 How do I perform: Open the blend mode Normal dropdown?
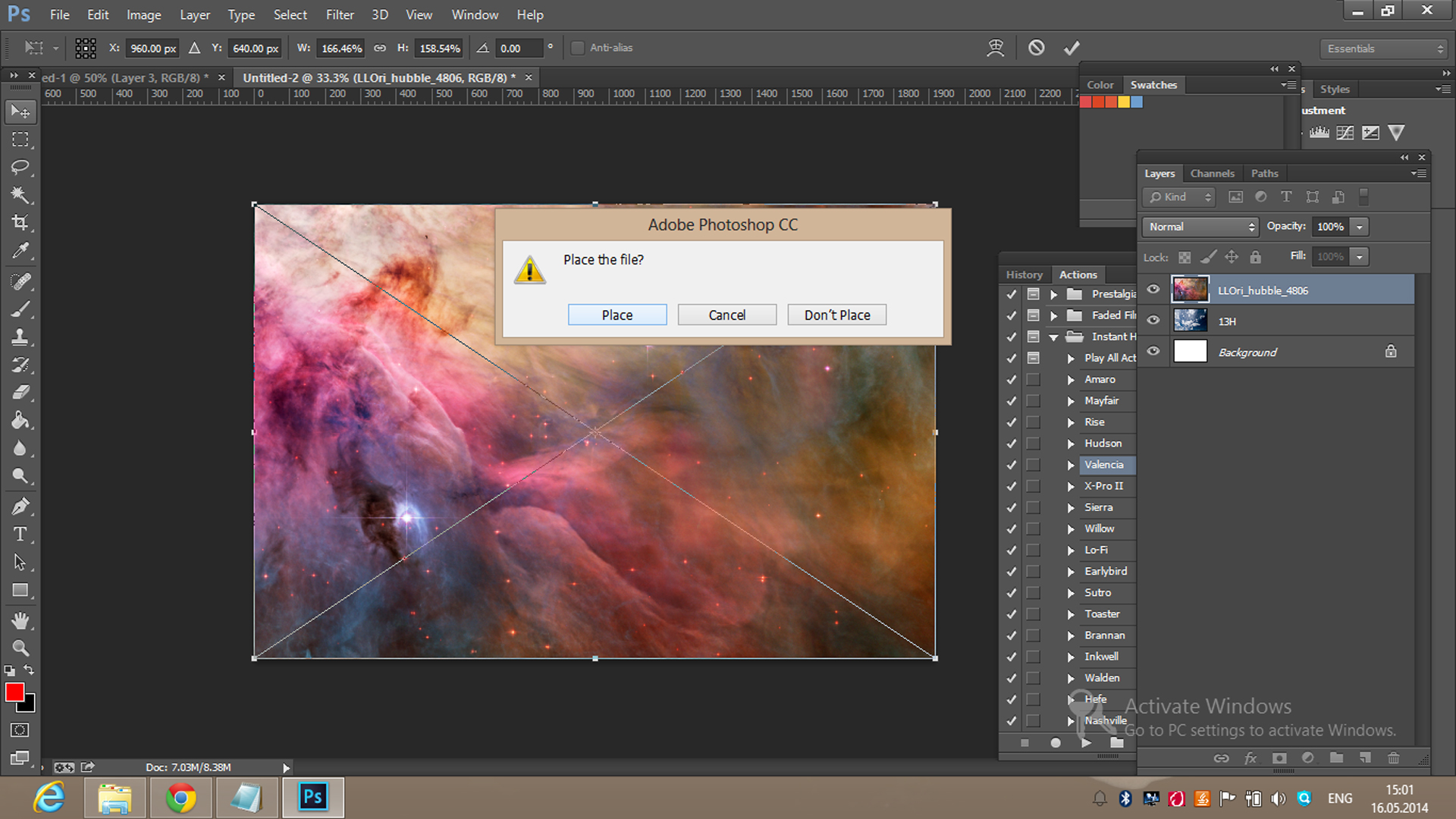click(1200, 227)
